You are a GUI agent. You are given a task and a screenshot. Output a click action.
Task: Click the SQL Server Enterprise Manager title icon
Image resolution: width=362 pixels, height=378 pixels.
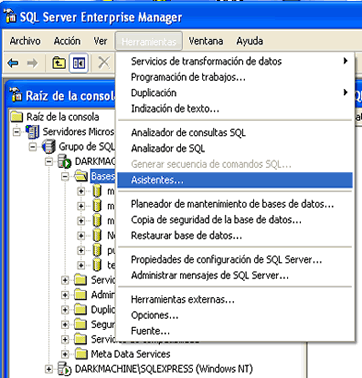(x=10, y=17)
